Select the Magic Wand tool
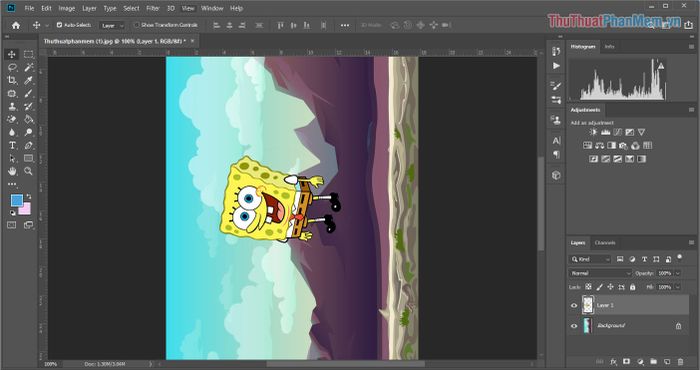The image size is (700, 370). pyautogui.click(x=29, y=67)
